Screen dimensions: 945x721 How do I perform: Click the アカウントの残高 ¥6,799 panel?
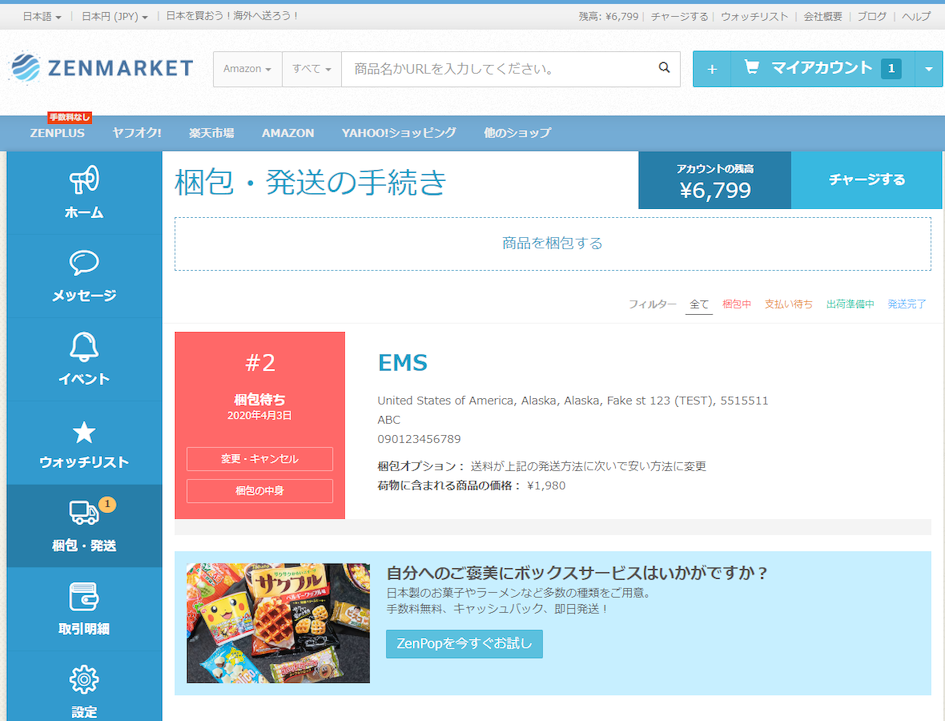click(x=715, y=180)
